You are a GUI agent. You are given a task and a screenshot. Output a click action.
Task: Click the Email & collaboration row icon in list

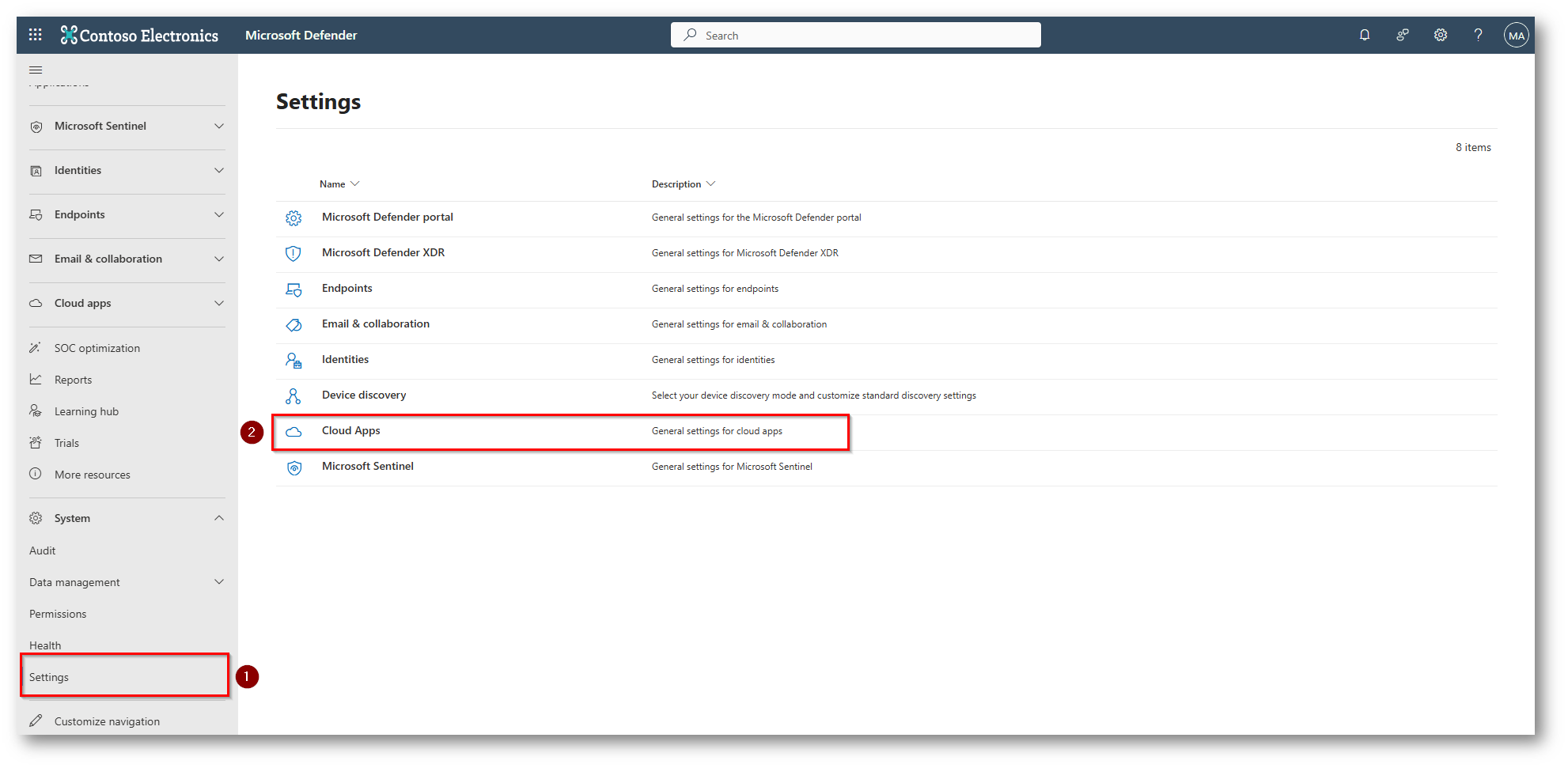tap(294, 325)
